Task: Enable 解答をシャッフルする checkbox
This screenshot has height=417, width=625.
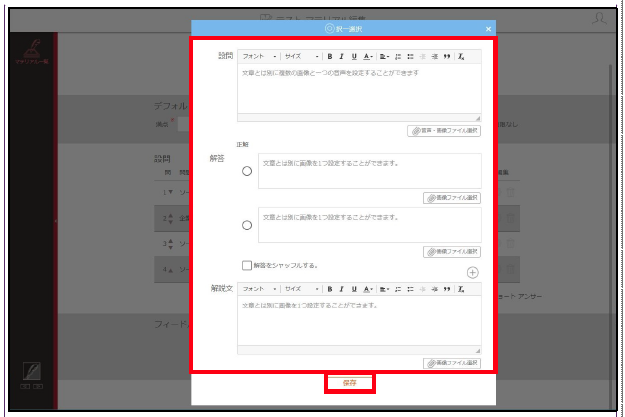Action: tap(247, 265)
